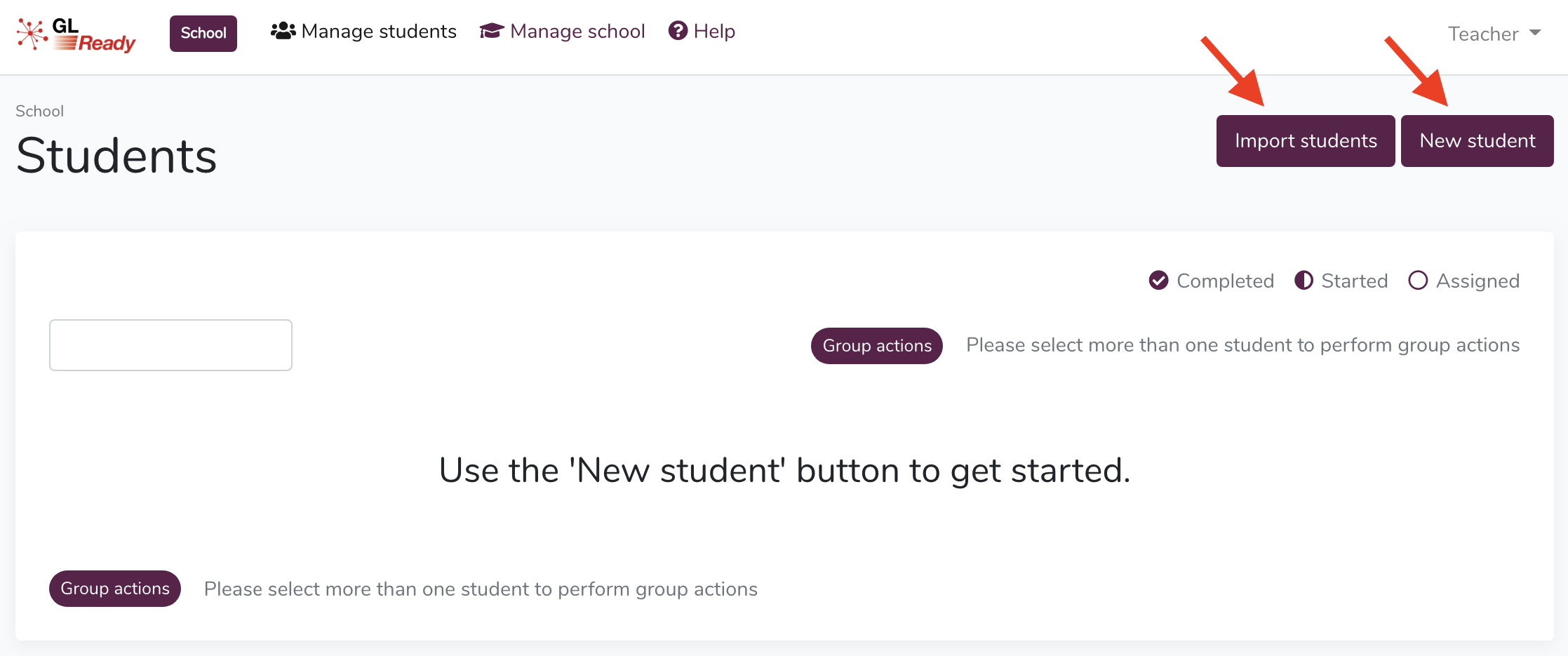
Task: Click the GL Ready starburst logo
Action: (x=32, y=34)
